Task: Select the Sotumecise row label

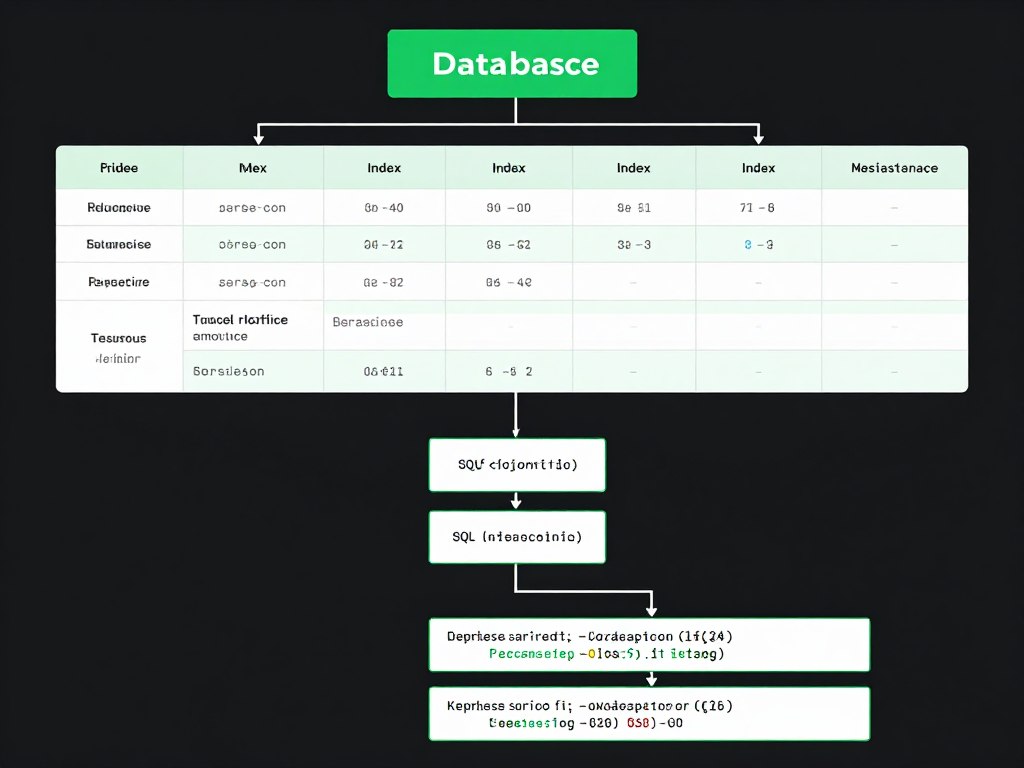Action: tap(119, 244)
